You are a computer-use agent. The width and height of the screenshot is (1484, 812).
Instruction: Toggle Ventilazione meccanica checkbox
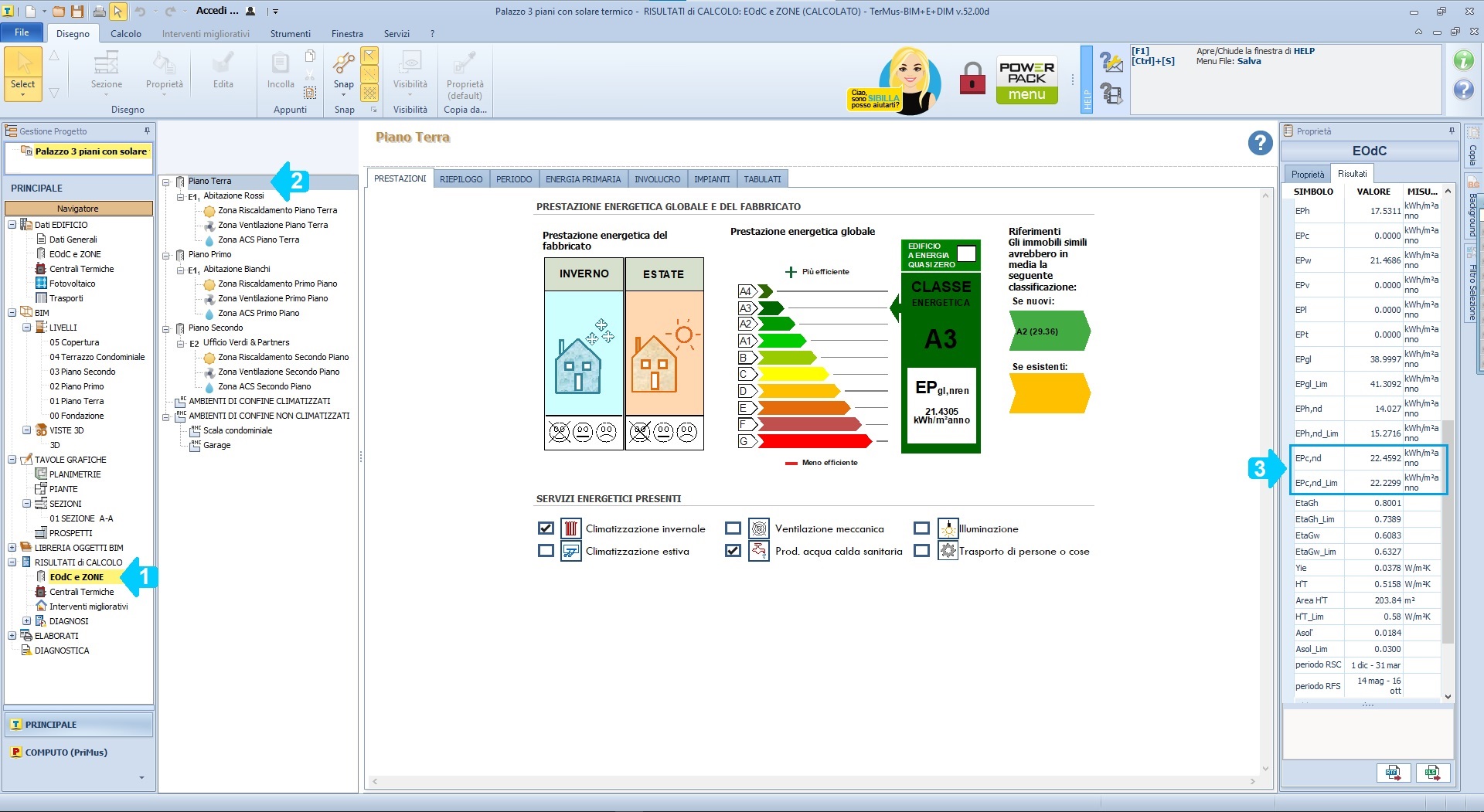pos(733,528)
